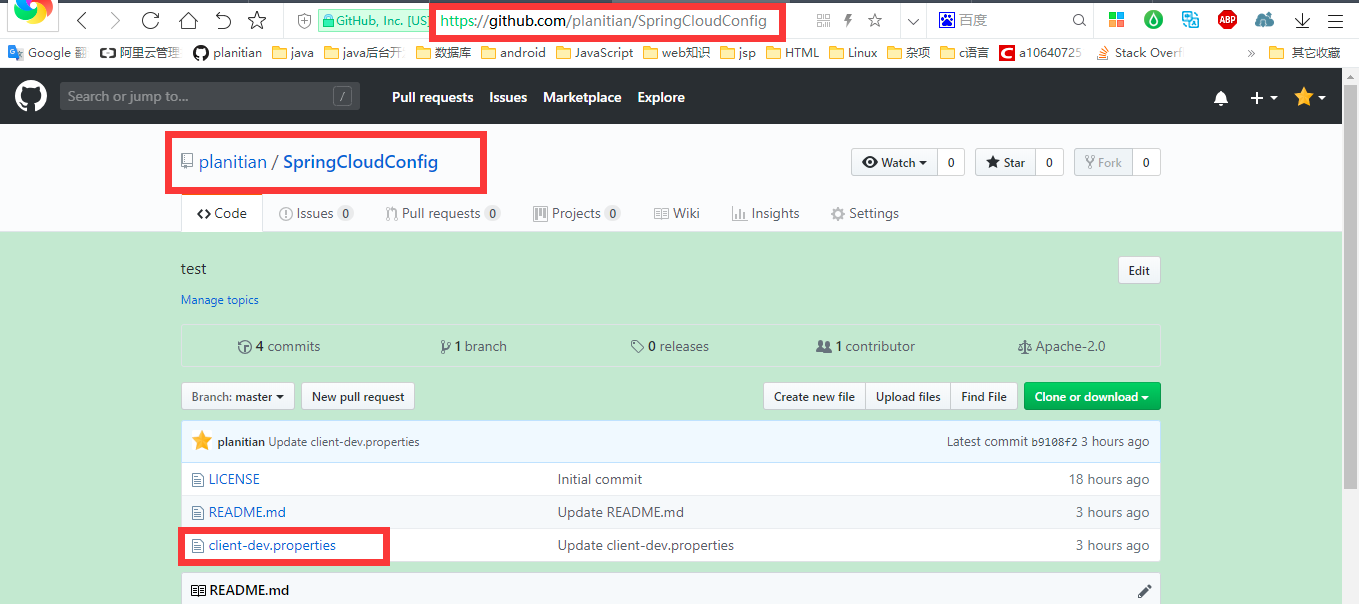This screenshot has height=604, width=1359.
Task: Open the green droplet extension icon
Action: click(1153, 20)
